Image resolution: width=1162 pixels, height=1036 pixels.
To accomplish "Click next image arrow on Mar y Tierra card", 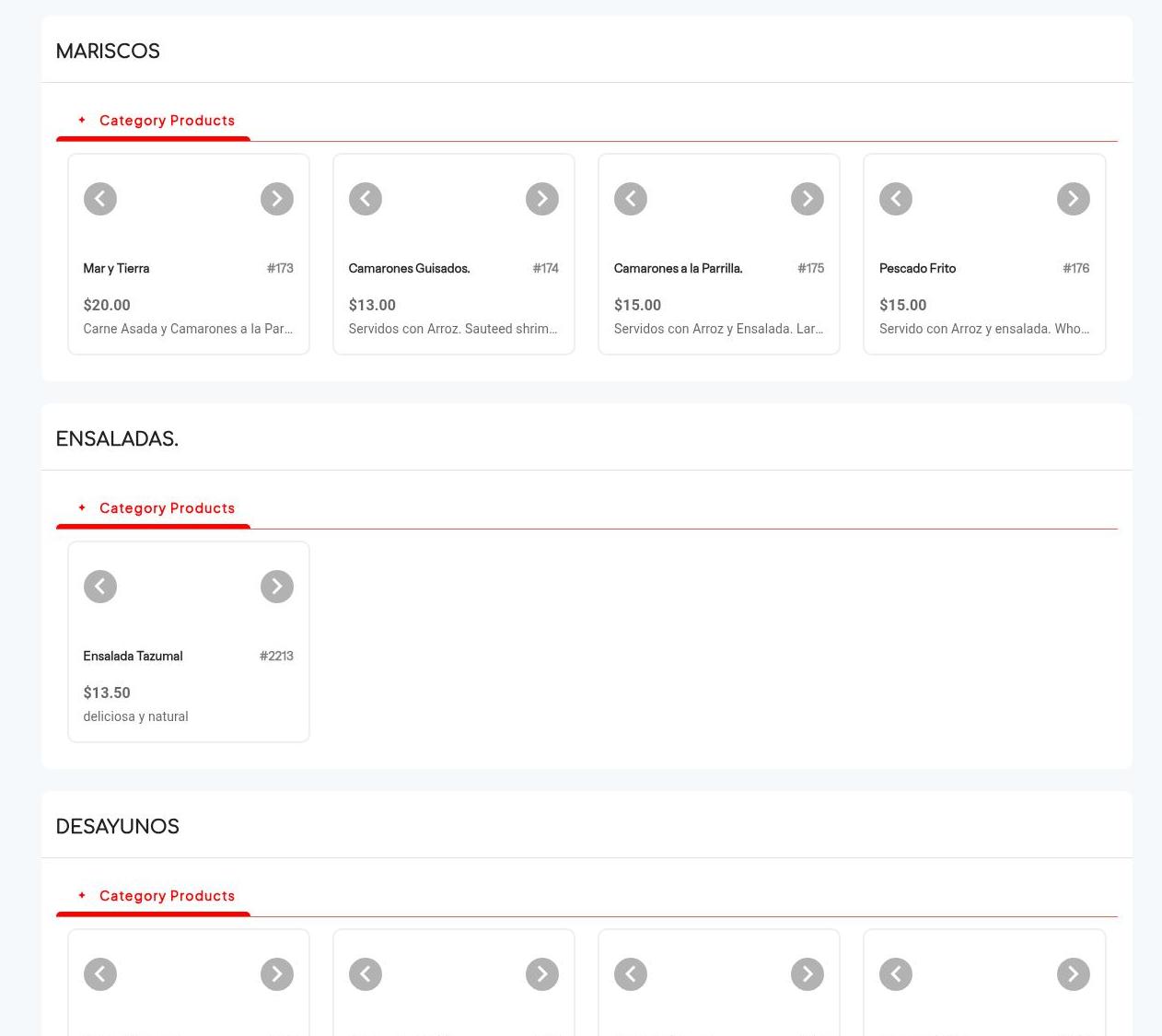I will (276, 199).
